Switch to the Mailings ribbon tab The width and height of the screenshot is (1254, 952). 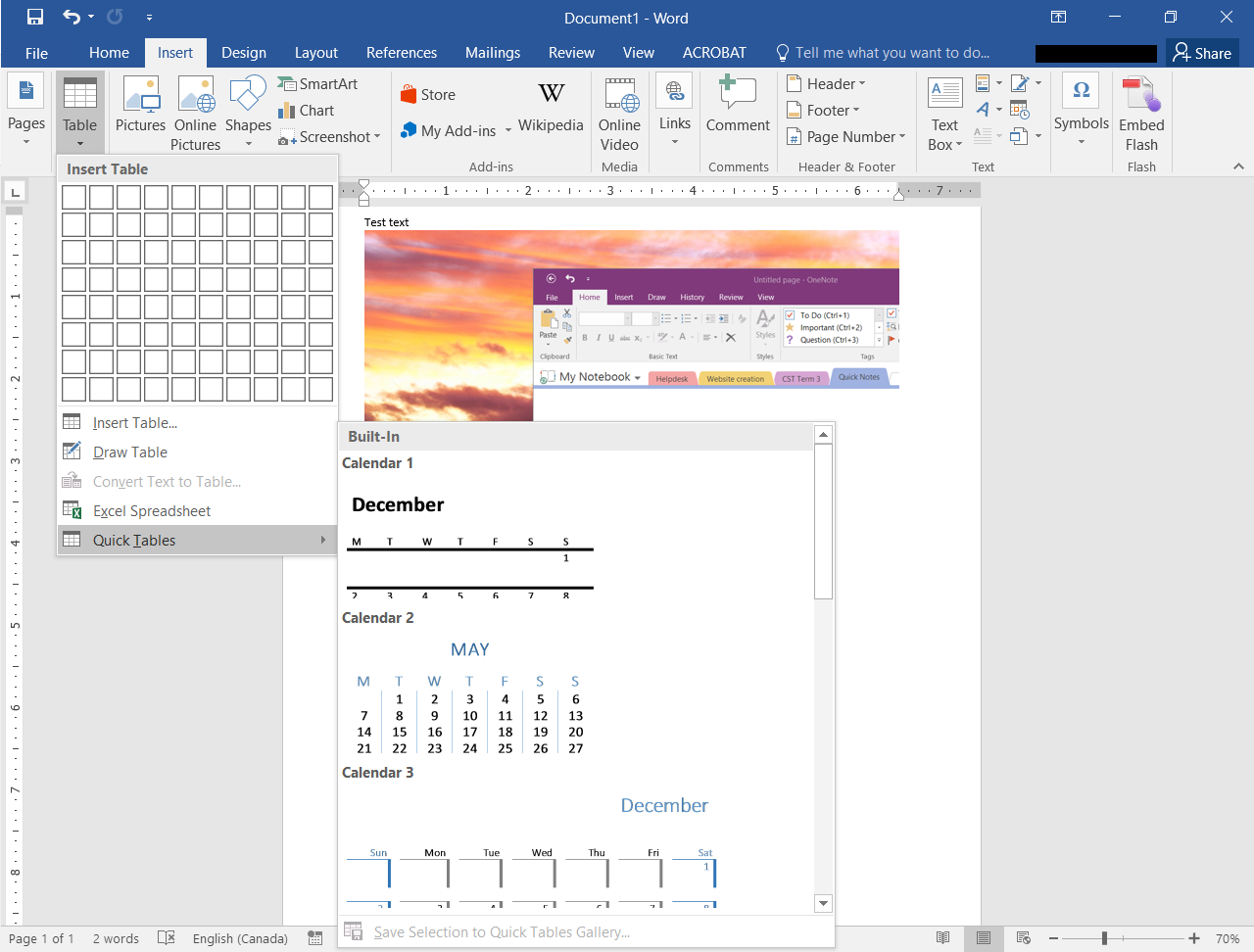tap(493, 52)
